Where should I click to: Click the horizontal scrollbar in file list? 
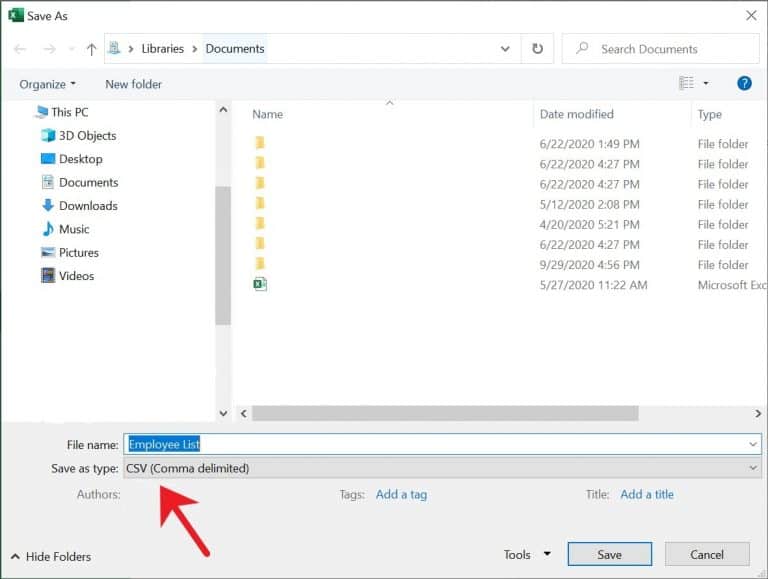445,413
